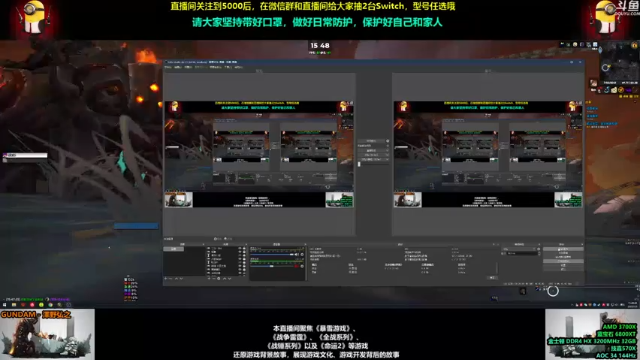Image resolution: width=640 pixels, height=360 pixels.
Task: Remove the selected source with the minus icon
Action: click(214, 278)
